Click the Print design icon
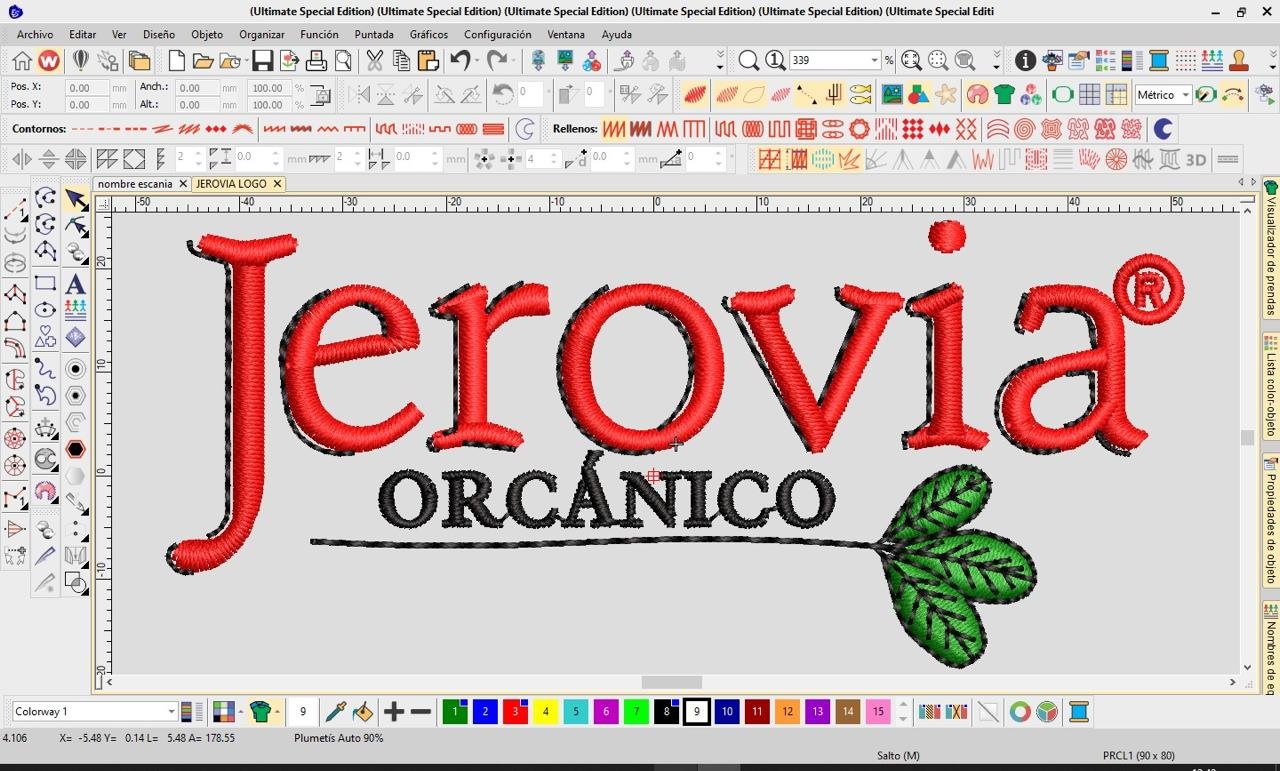1280x771 pixels. (x=316, y=61)
